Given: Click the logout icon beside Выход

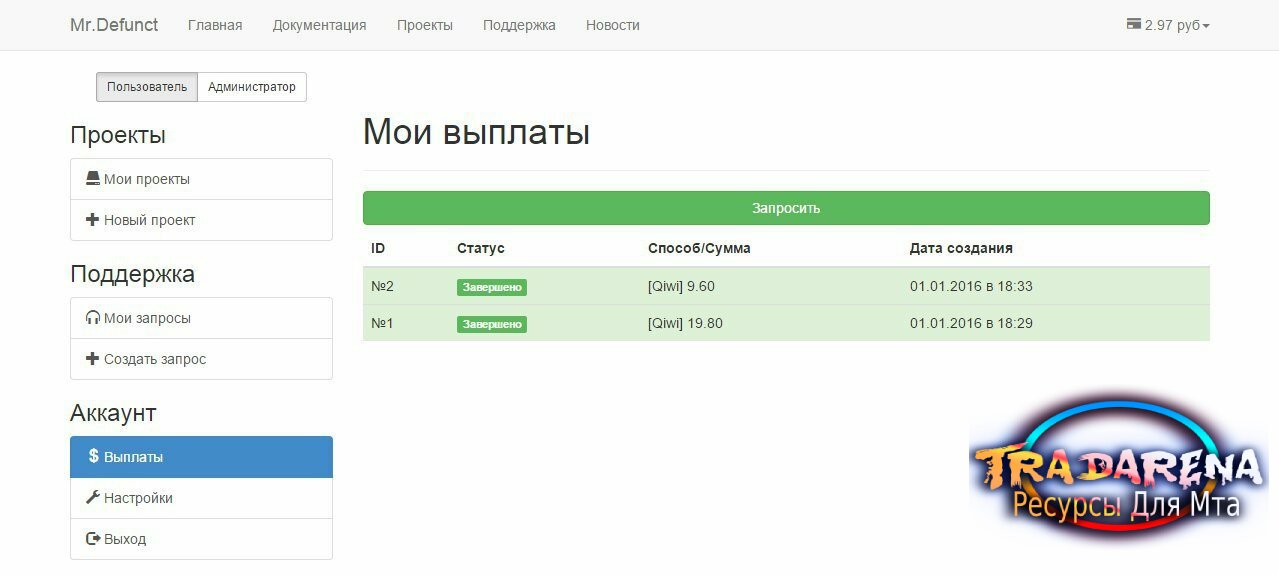Looking at the screenshot, I should (x=93, y=539).
